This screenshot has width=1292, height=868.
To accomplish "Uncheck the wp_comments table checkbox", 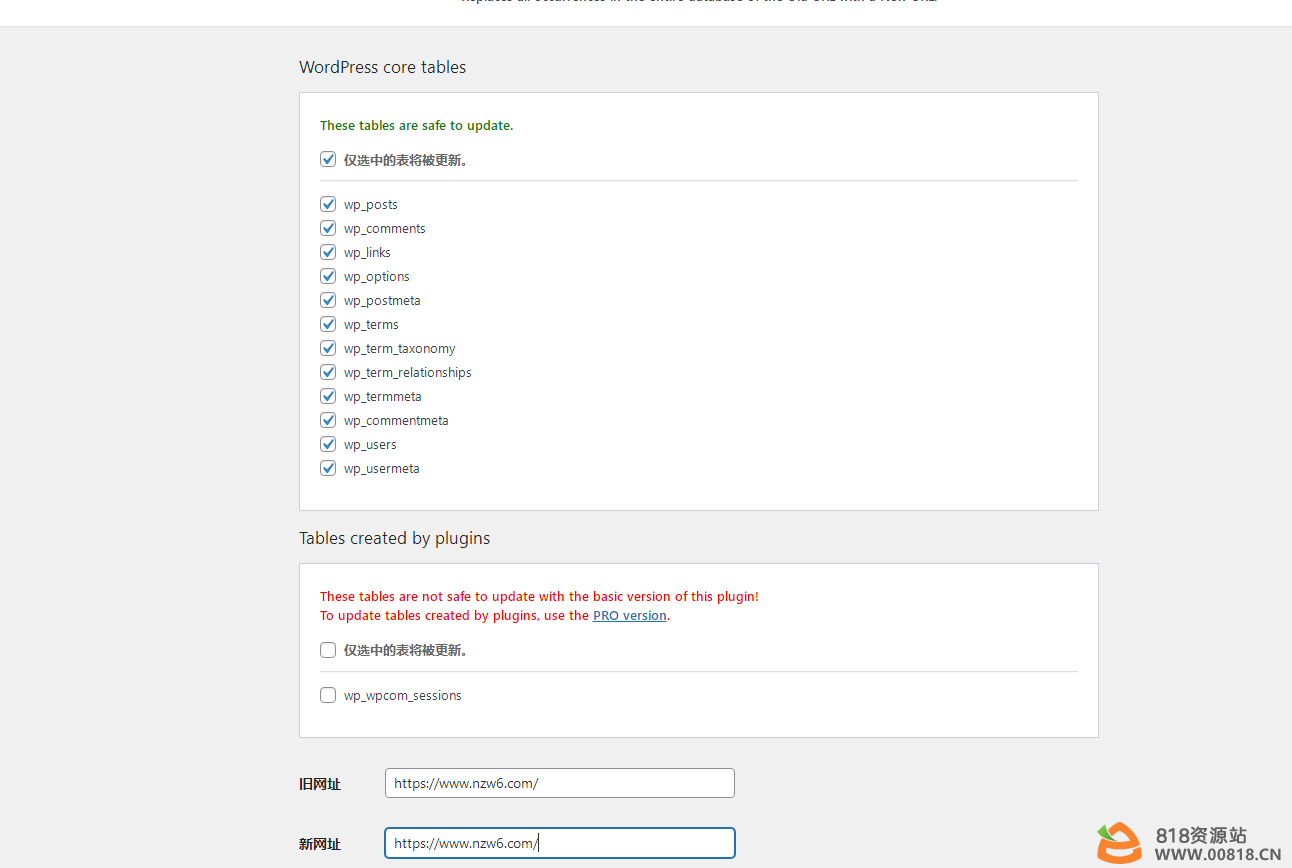I will [x=328, y=228].
